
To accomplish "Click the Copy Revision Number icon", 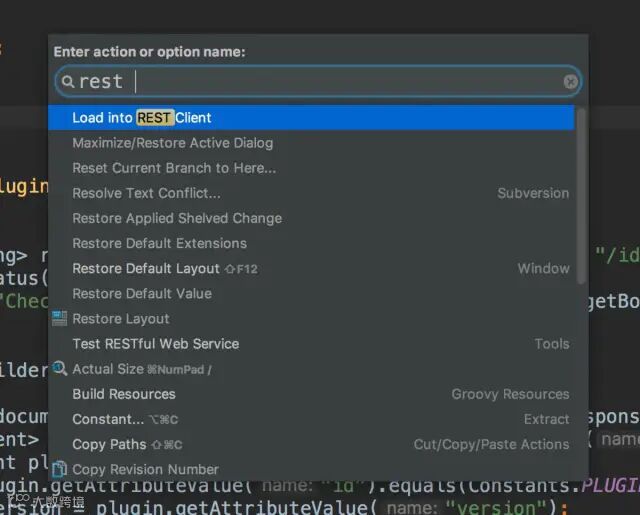I will point(60,469).
